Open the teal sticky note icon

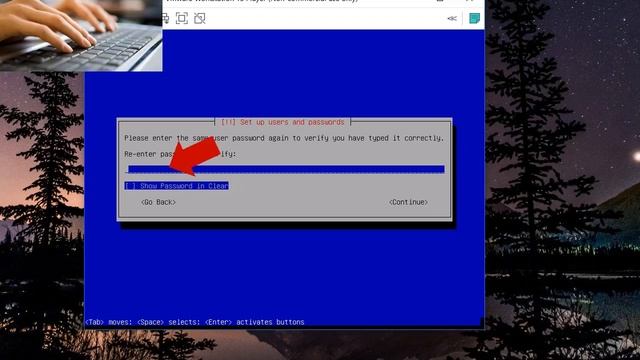pyautogui.click(x=474, y=18)
